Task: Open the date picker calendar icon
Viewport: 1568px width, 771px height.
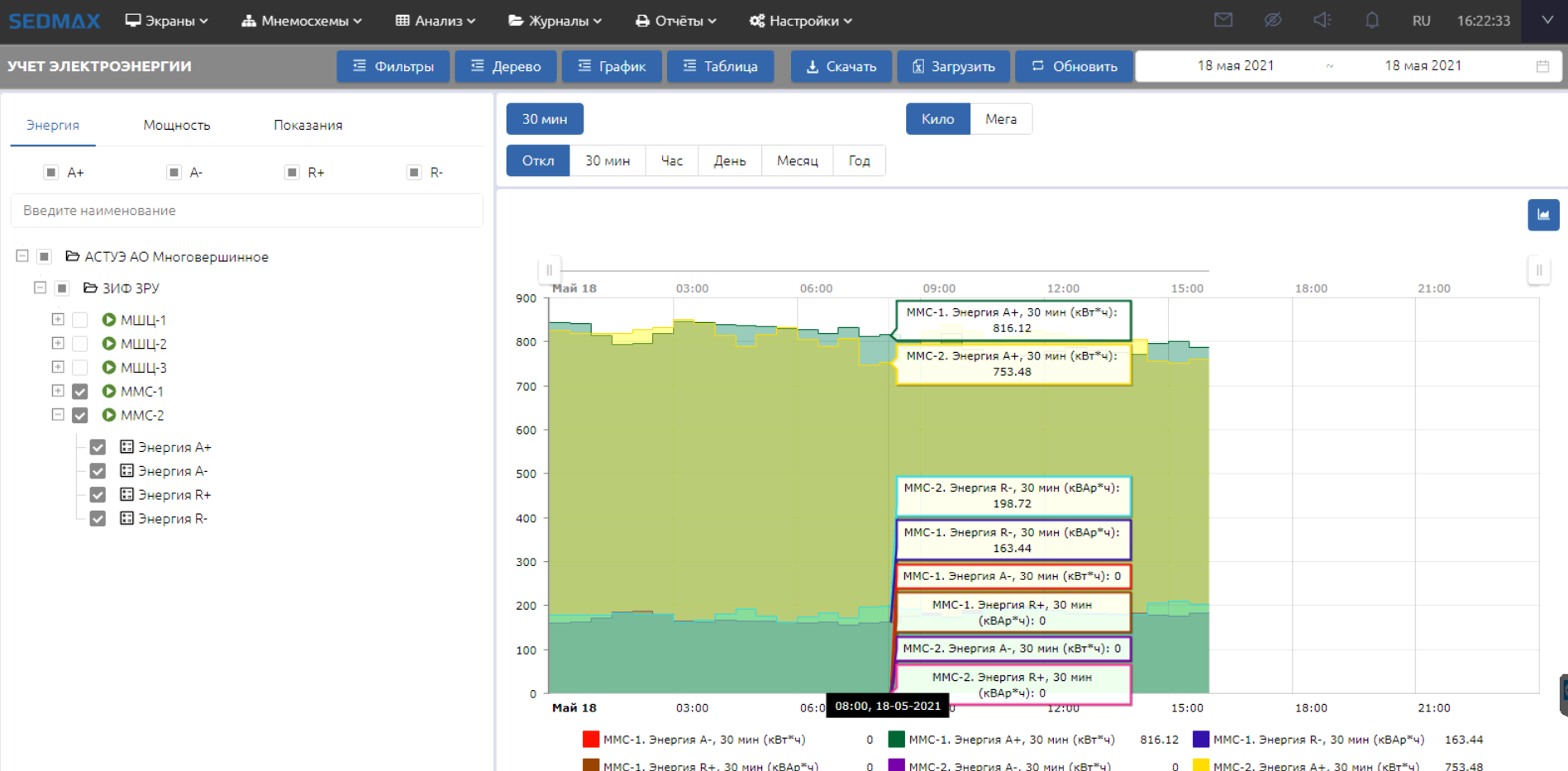Action: click(x=1542, y=66)
